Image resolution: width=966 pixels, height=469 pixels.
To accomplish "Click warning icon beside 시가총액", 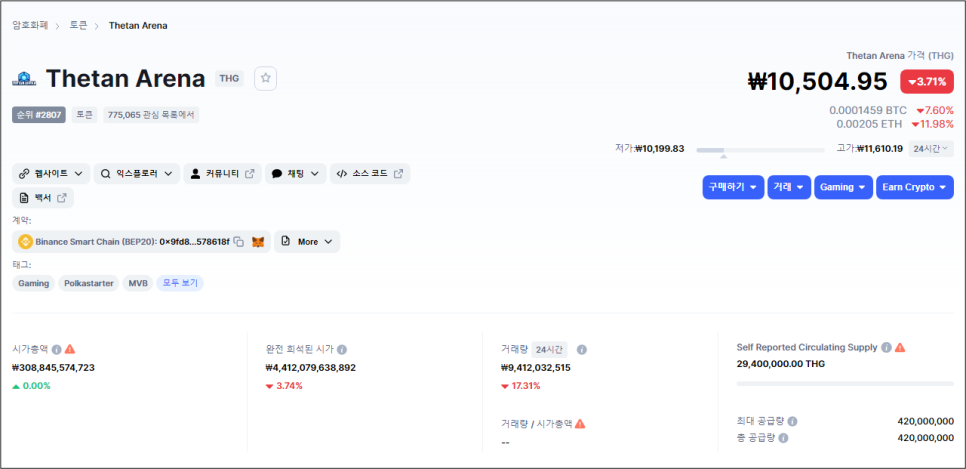I will (x=70, y=349).
